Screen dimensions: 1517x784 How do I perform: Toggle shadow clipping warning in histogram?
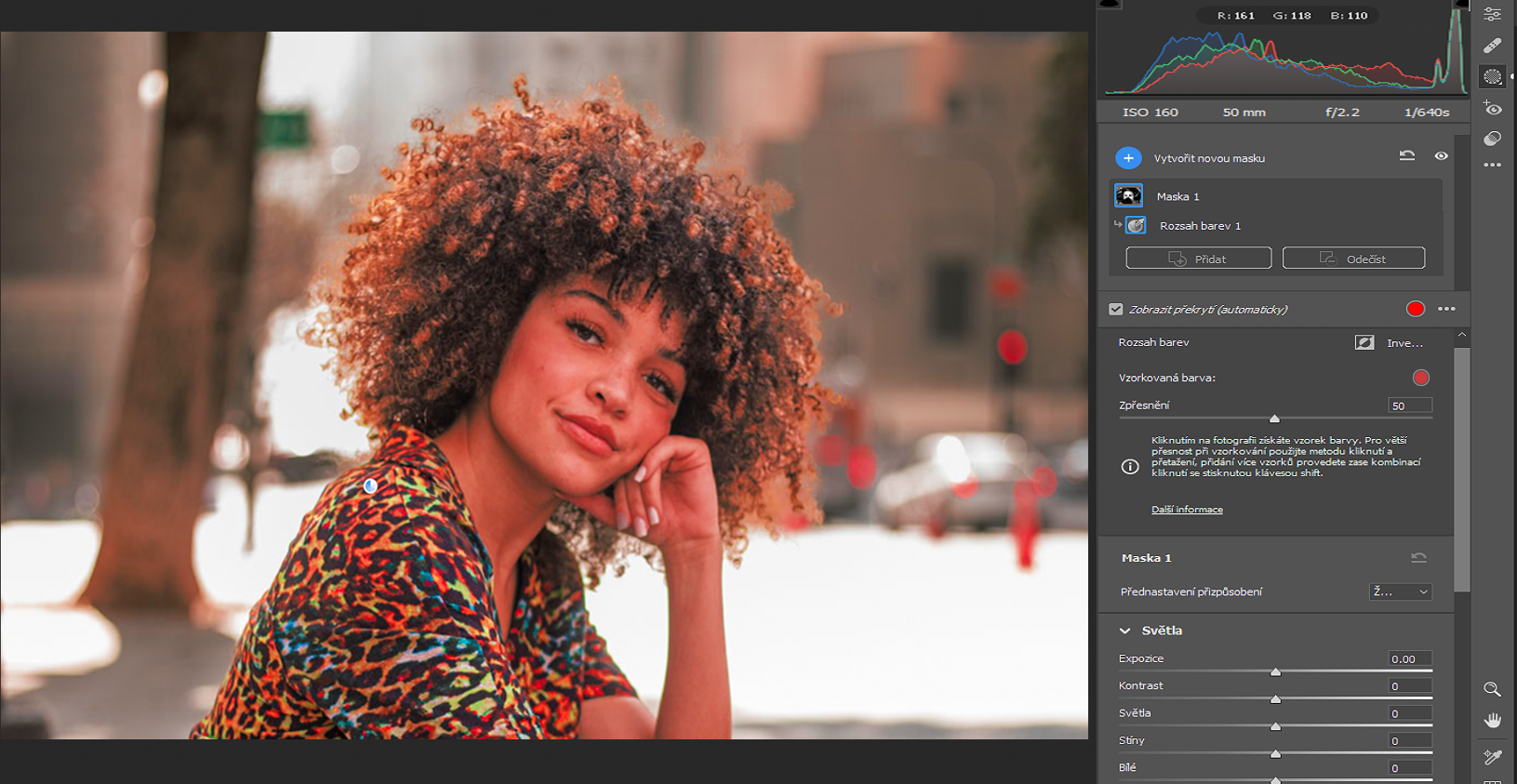(1110, 4)
